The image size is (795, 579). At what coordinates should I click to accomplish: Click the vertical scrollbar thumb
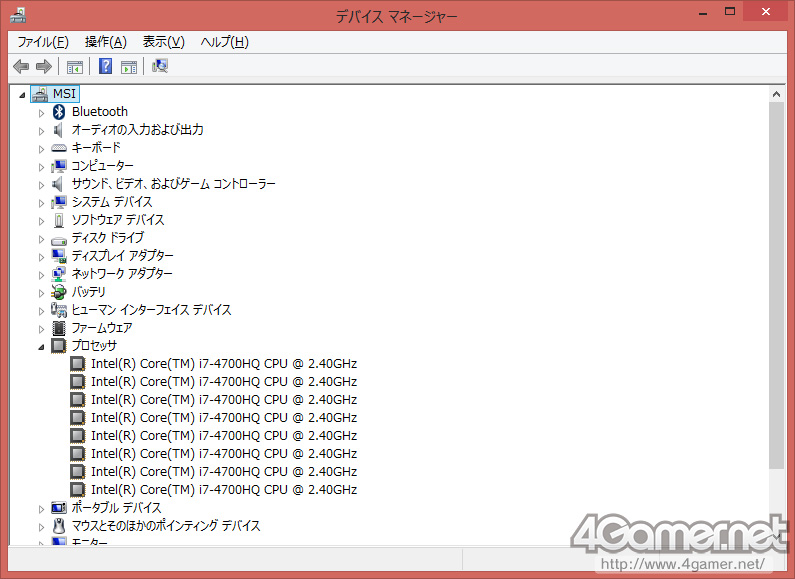776,285
